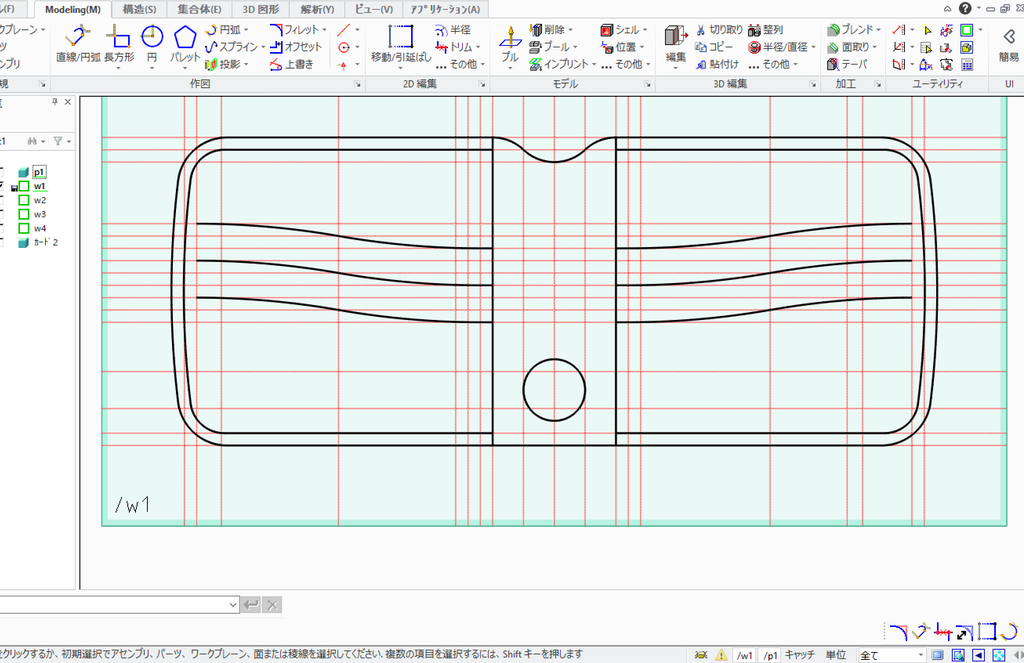Click the fit-view status bar icon
Image resolution: width=1024 pixels, height=663 pixels.
999,655
